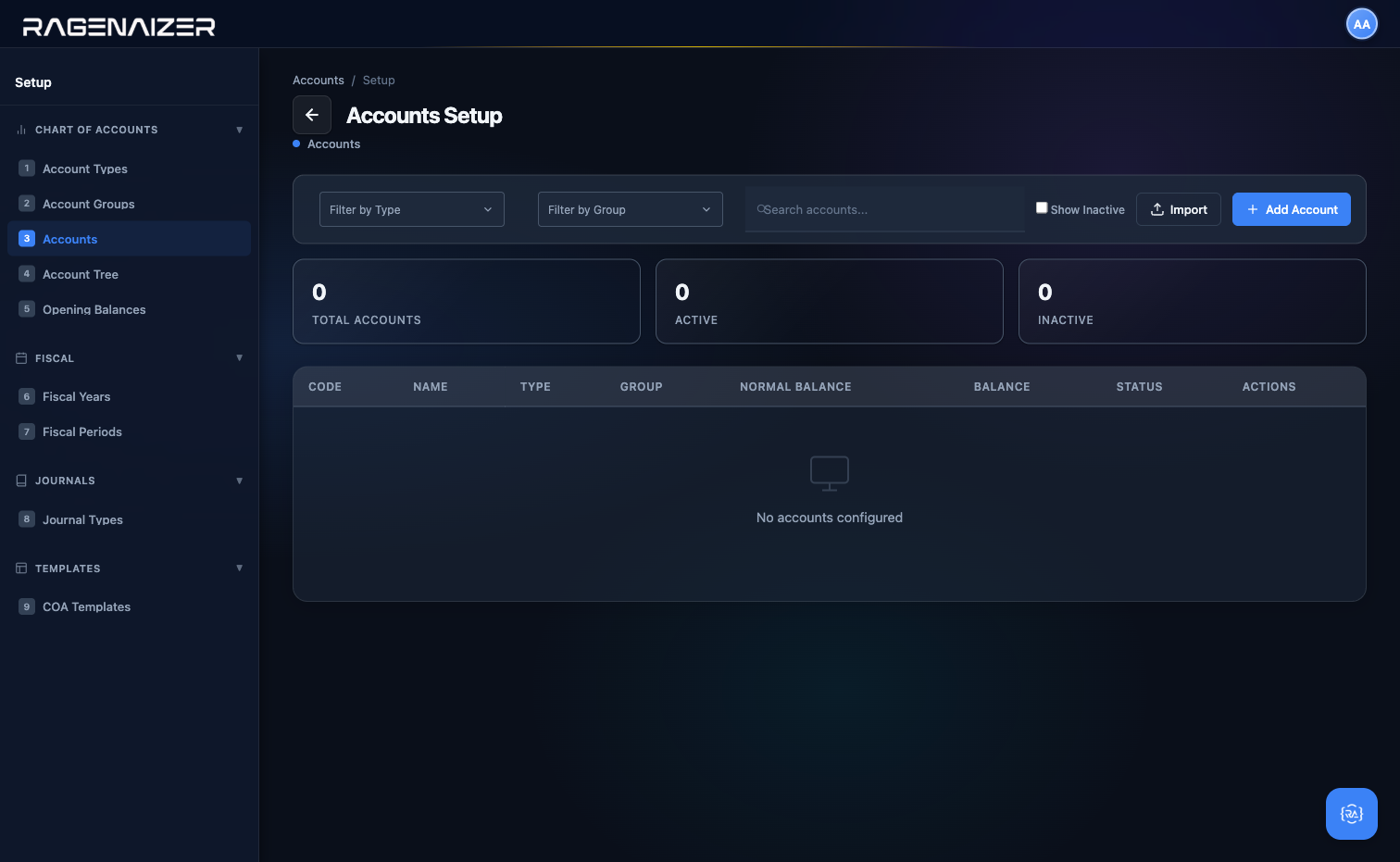Click the step 4 number badge
Screen dimensions: 1400x862
(27, 274)
